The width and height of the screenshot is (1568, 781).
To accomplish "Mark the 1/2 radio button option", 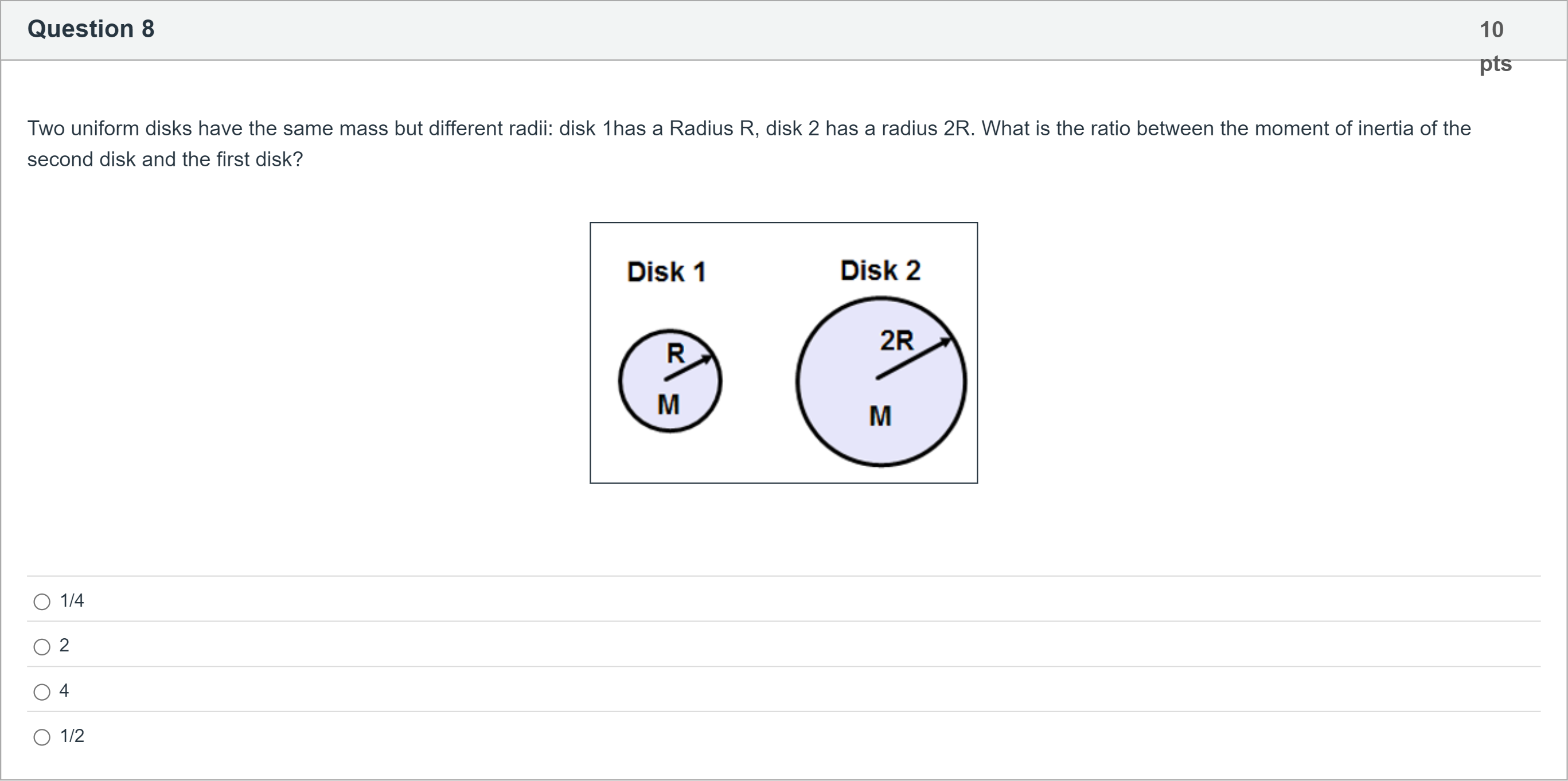I will [x=42, y=737].
